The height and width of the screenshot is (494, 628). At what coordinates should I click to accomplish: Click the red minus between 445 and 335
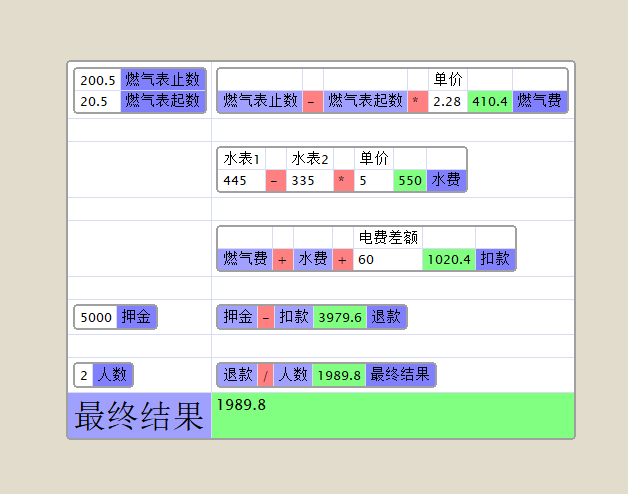point(275,181)
